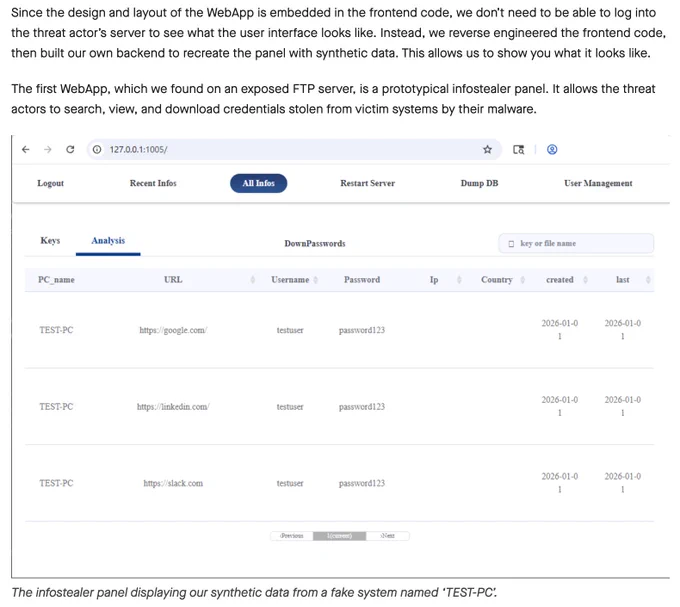Viewport: 680px width, 607px height.
Task: Sort by the URL column arrows
Action: pyautogui.click(x=253, y=280)
